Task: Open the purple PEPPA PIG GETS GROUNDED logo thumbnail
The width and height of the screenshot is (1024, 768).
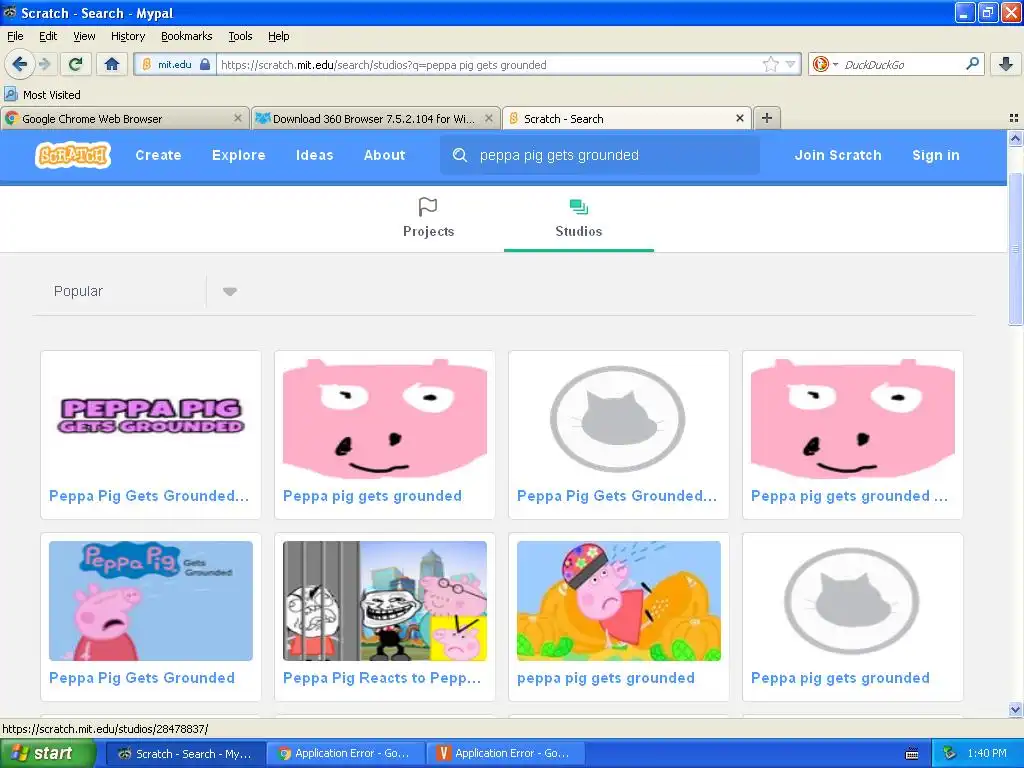Action: click(151, 417)
